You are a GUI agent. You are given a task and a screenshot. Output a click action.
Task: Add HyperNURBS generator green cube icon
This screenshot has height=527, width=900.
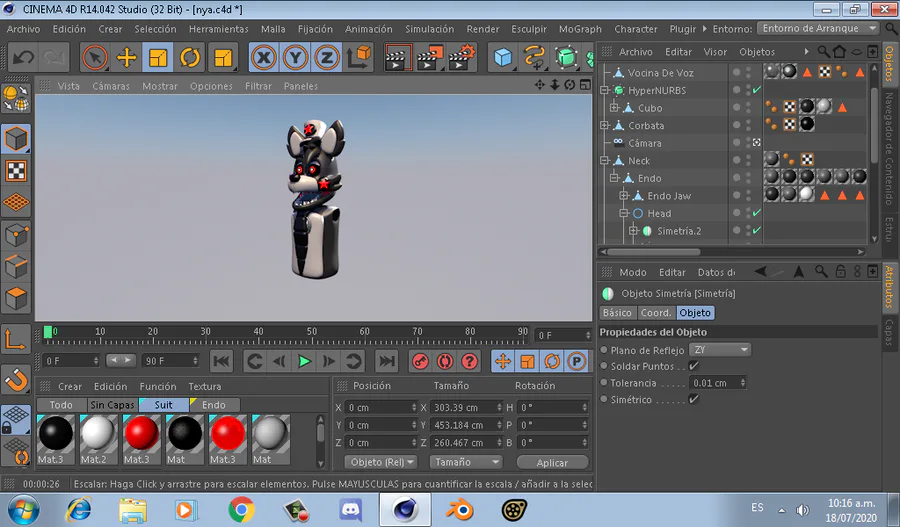[566, 57]
